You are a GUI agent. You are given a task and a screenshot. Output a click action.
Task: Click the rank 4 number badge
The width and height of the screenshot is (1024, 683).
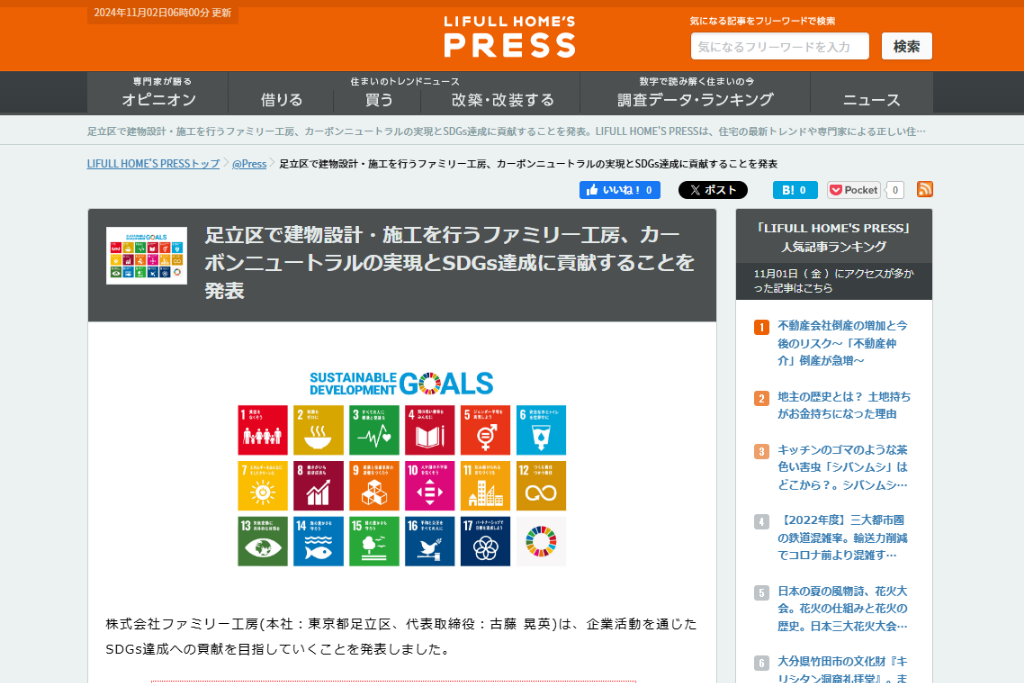pyautogui.click(x=761, y=522)
